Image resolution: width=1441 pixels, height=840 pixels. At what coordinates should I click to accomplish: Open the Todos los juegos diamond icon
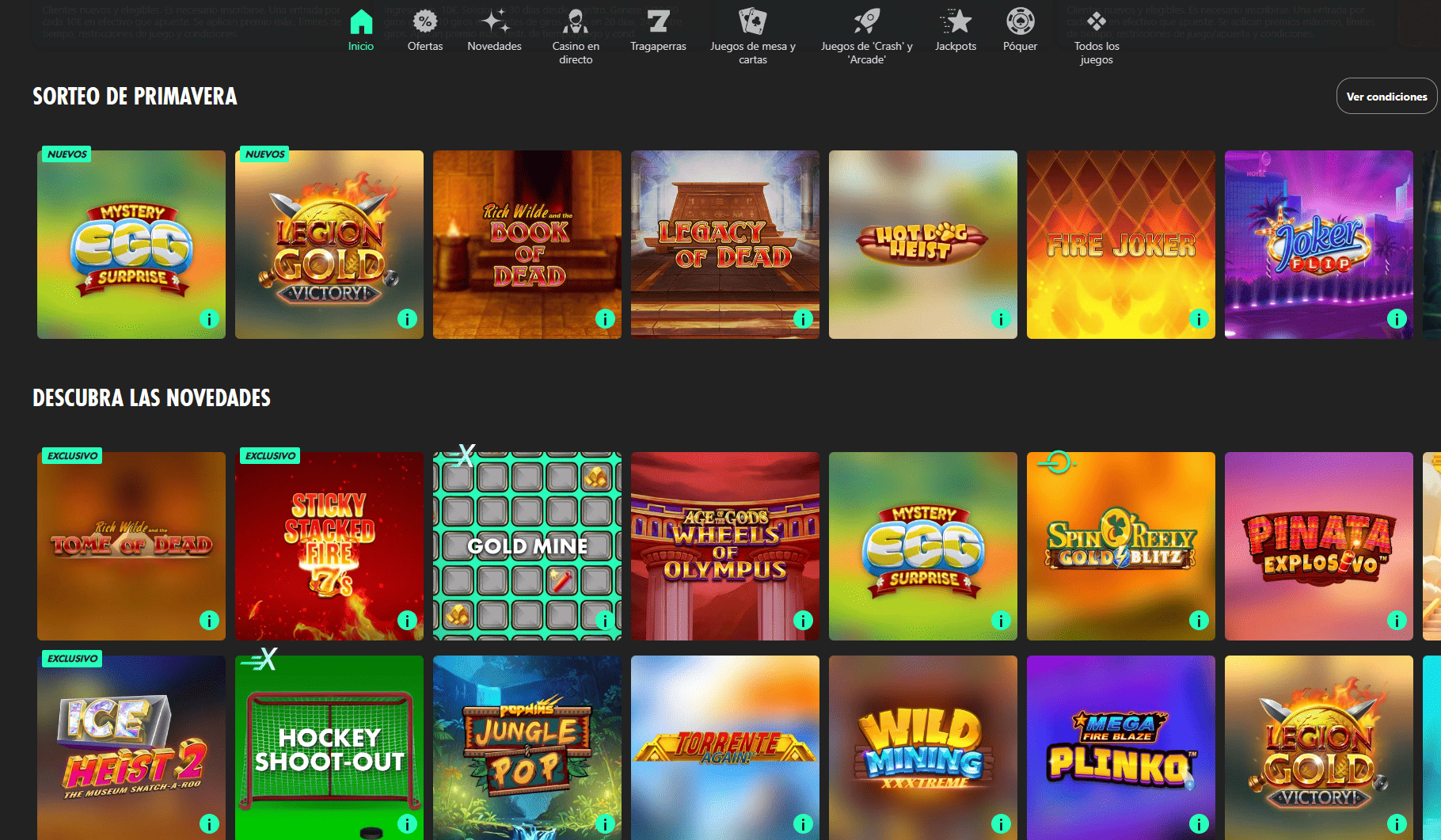click(1097, 21)
